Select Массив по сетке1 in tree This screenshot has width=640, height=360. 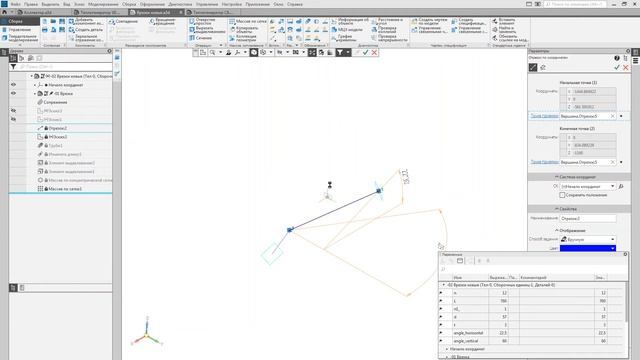(65, 189)
